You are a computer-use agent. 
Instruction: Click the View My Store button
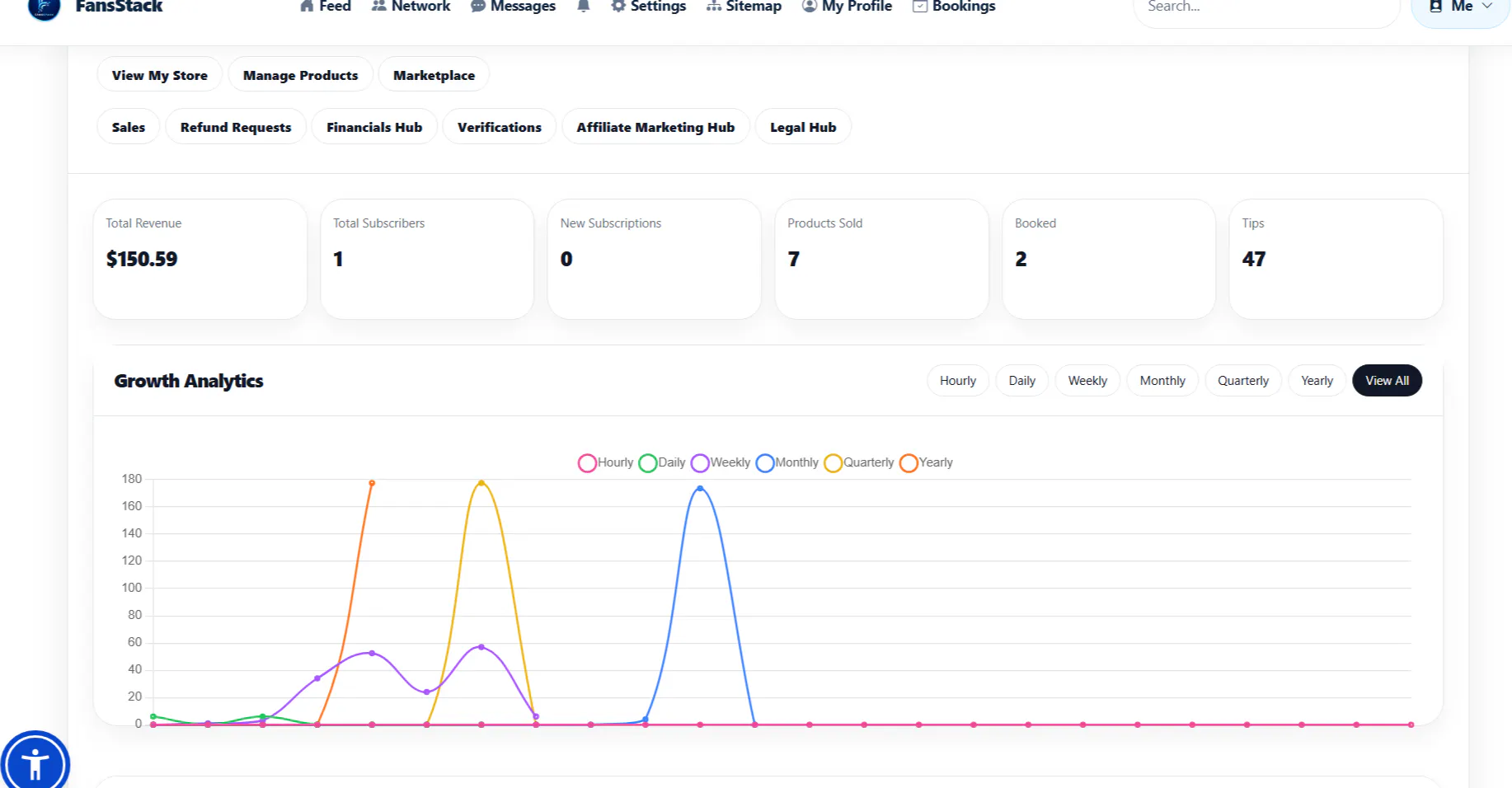[160, 75]
